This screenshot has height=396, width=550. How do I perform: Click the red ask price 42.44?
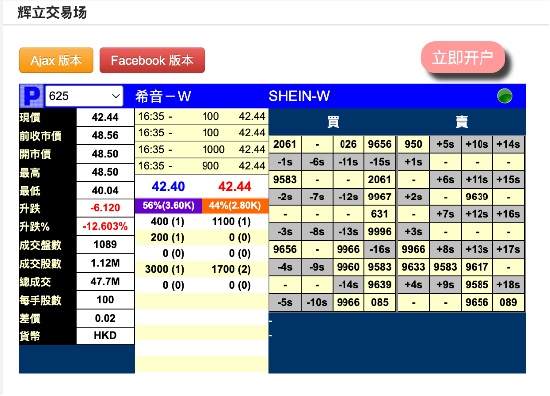(x=235, y=186)
